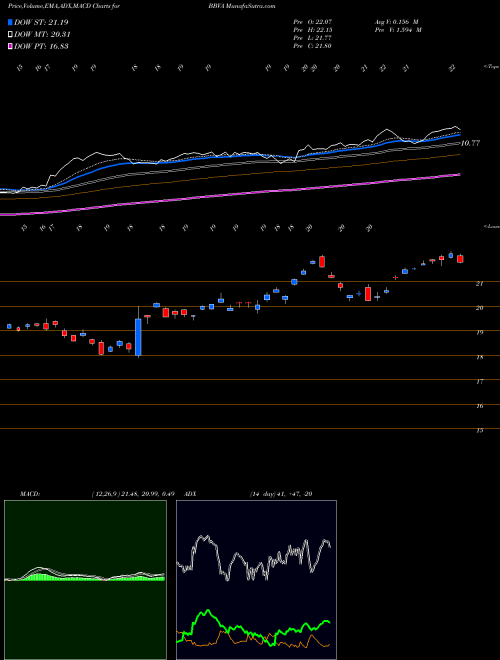Click the tall blue breakout candlestick

point(138,337)
